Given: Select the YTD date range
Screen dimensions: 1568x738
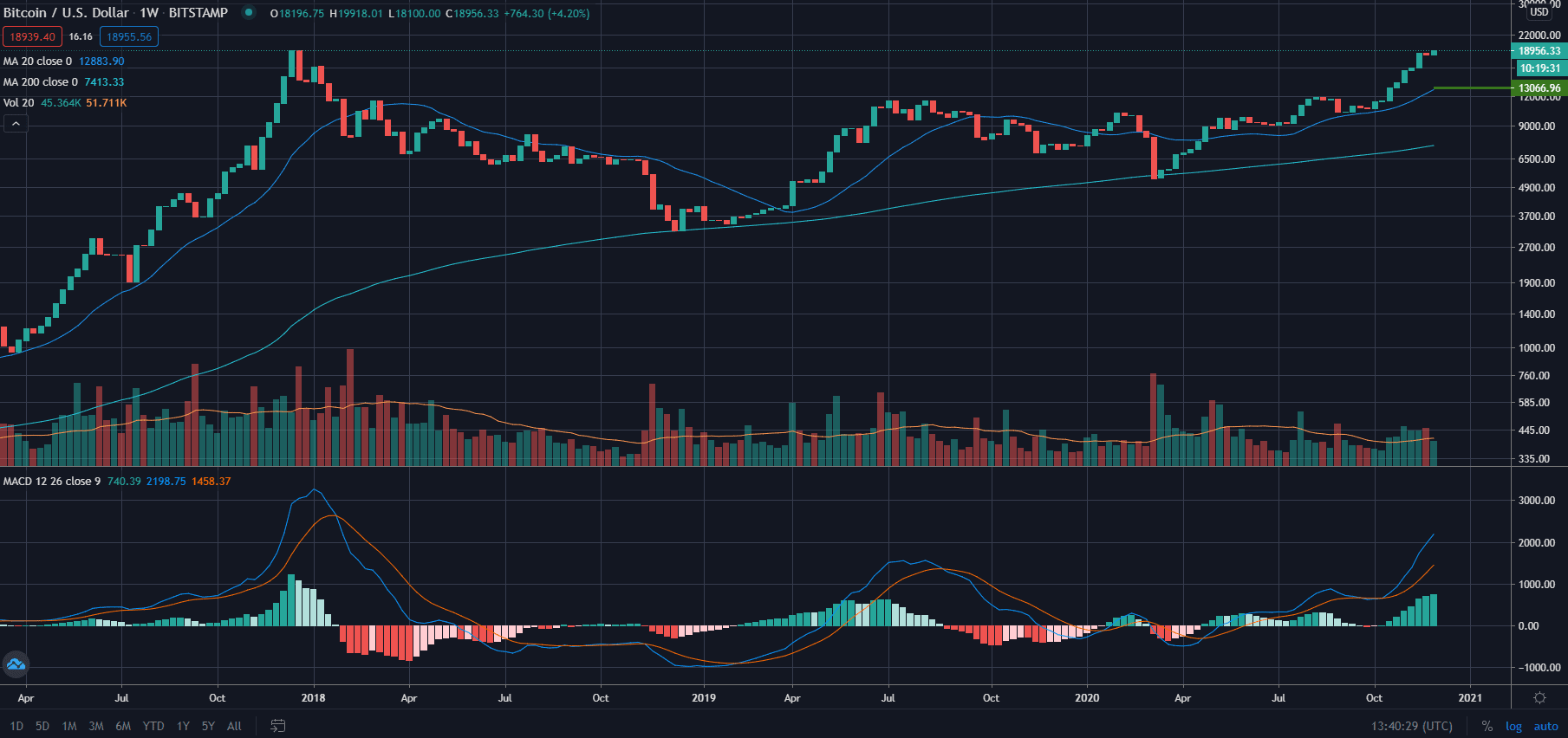Looking at the screenshot, I should click(153, 726).
